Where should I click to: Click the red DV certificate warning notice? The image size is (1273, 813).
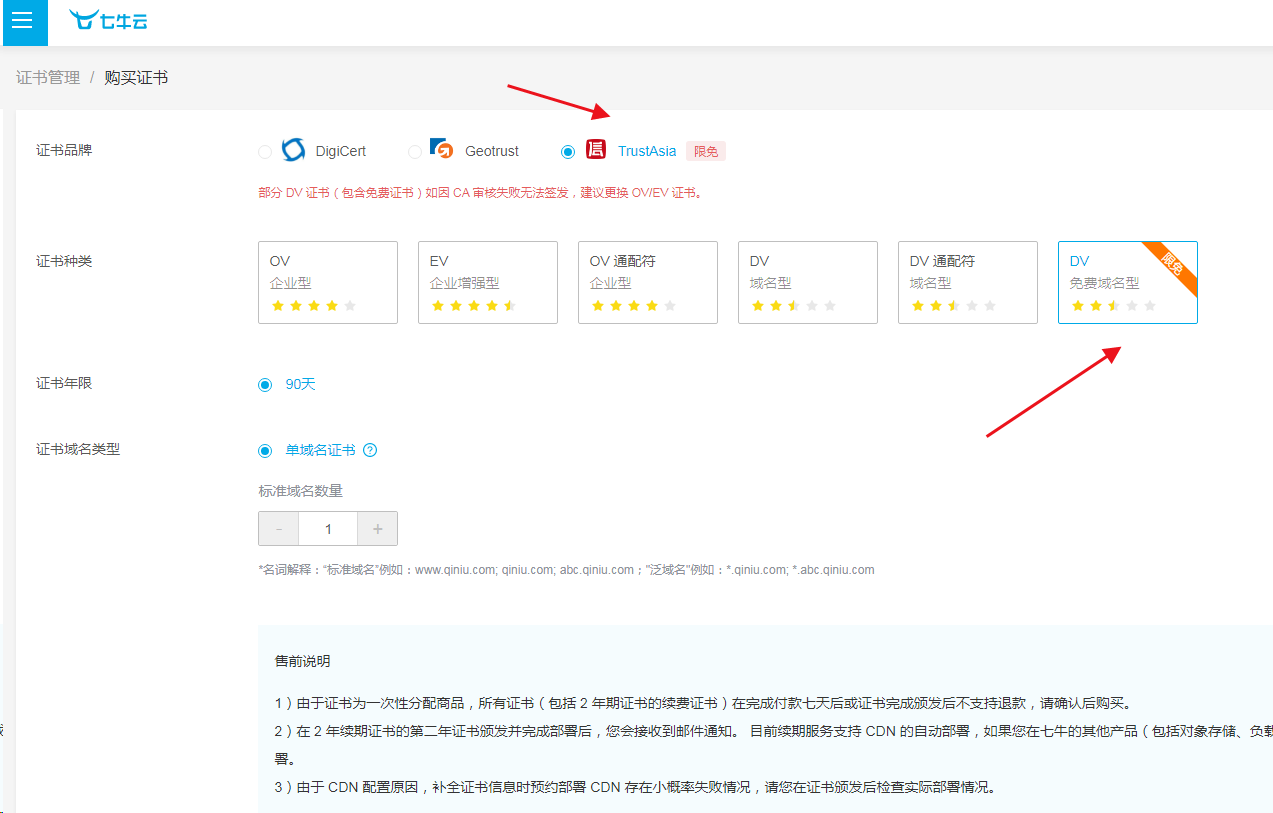480,193
